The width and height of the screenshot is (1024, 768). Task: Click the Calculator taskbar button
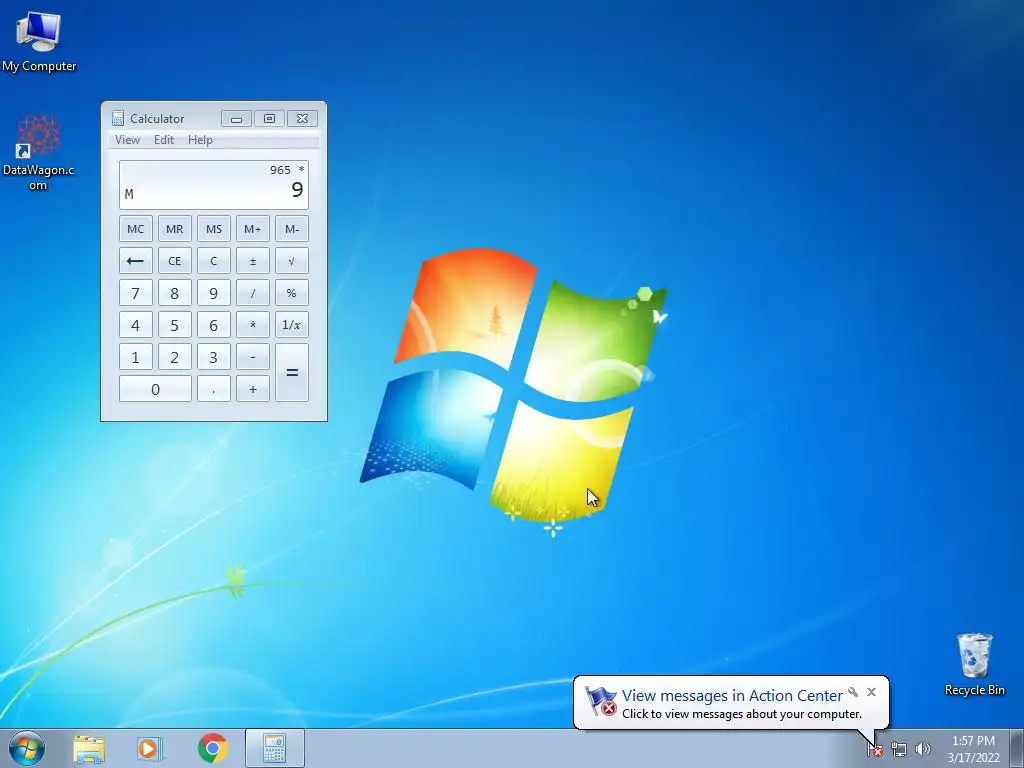click(274, 748)
